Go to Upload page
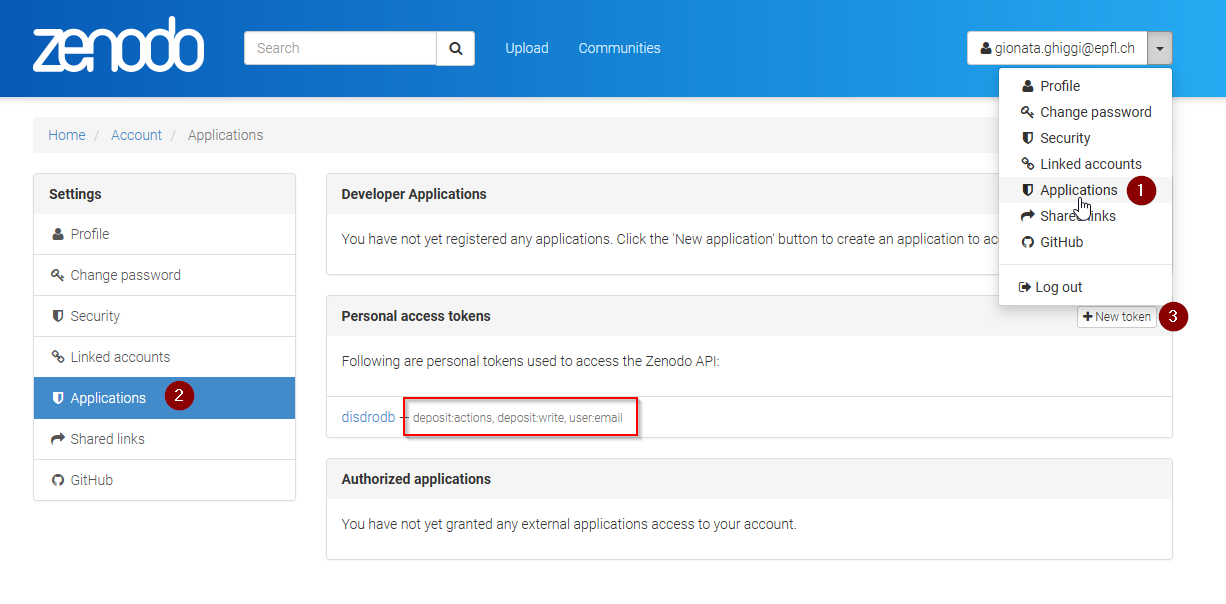The width and height of the screenshot is (1226, 604). coord(527,48)
